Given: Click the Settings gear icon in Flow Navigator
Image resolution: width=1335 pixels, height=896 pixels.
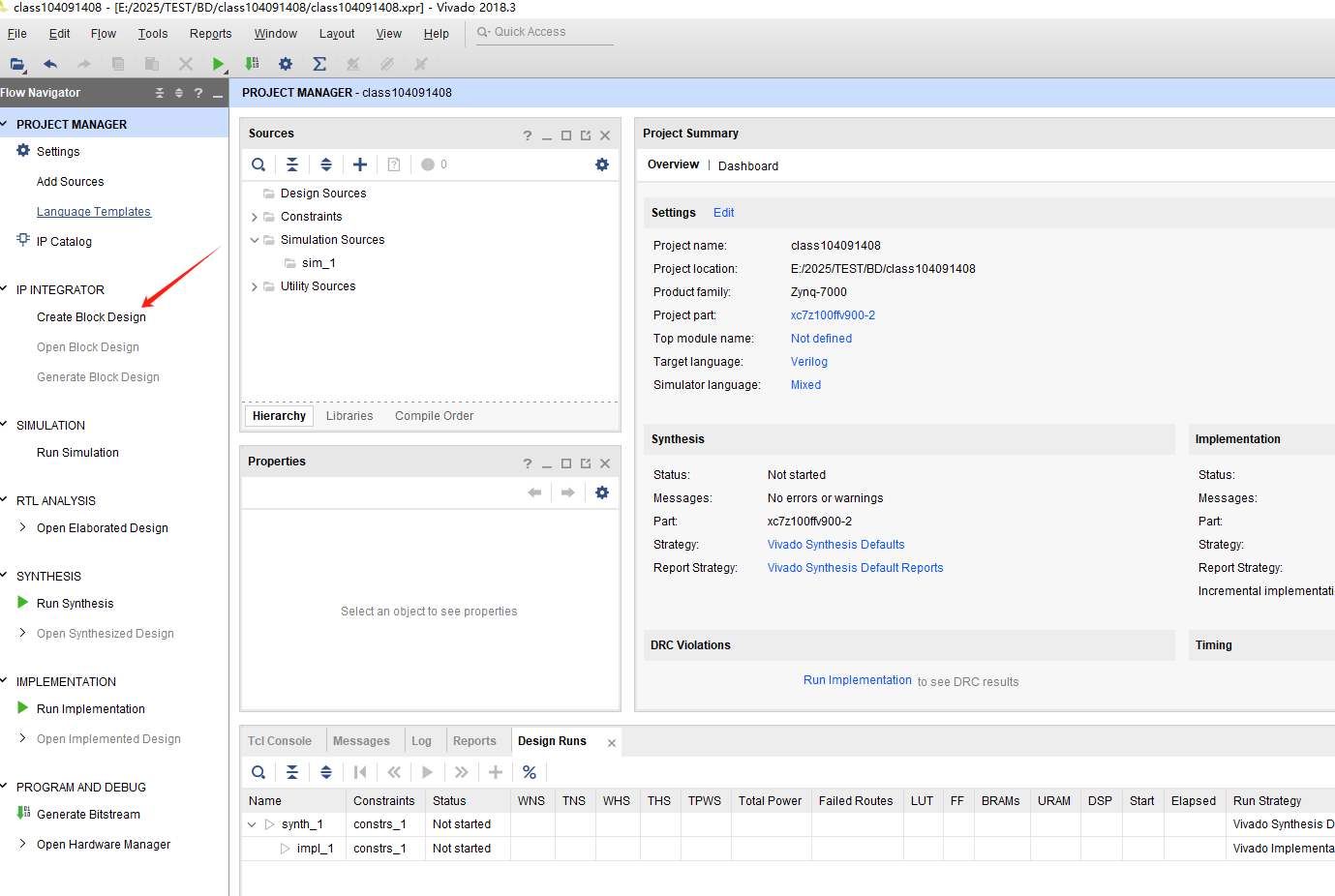Looking at the screenshot, I should (x=23, y=151).
